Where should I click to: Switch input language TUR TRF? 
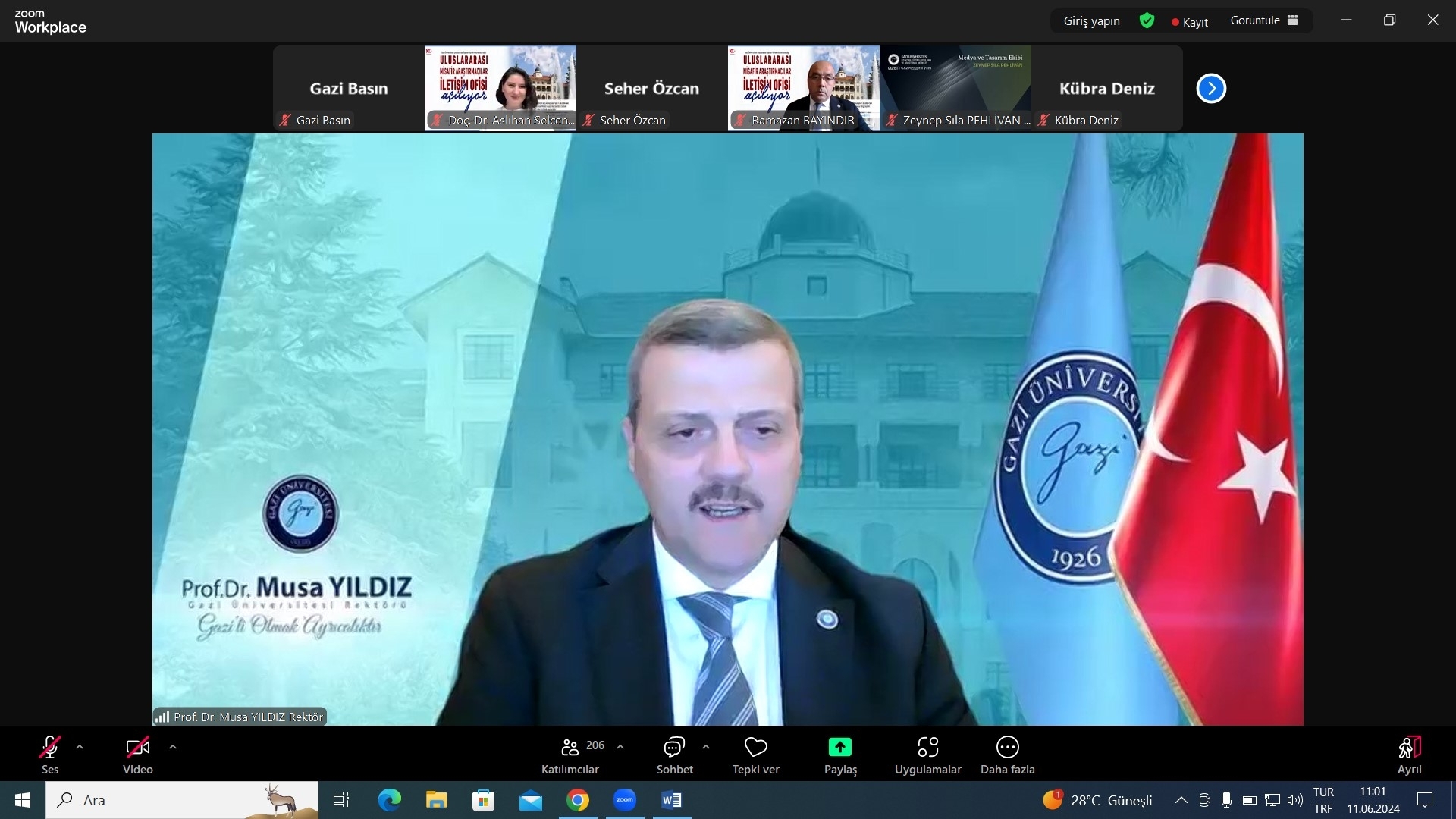coord(1323,800)
